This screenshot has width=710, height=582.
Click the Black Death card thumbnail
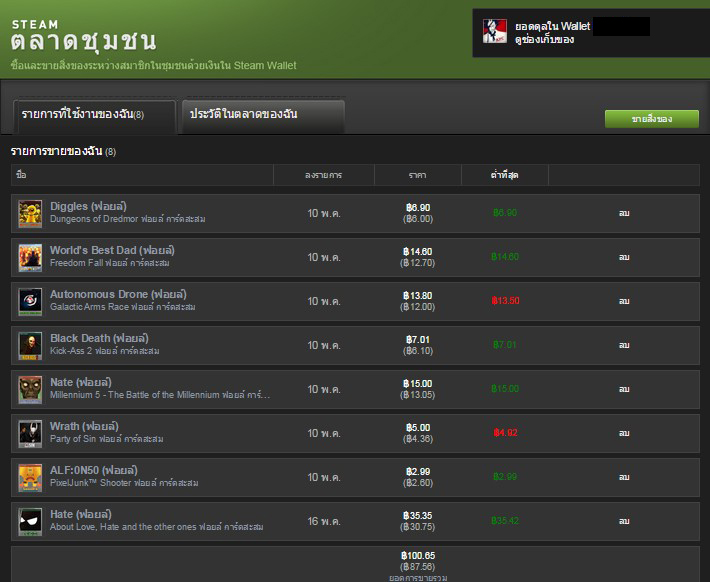pos(30,345)
